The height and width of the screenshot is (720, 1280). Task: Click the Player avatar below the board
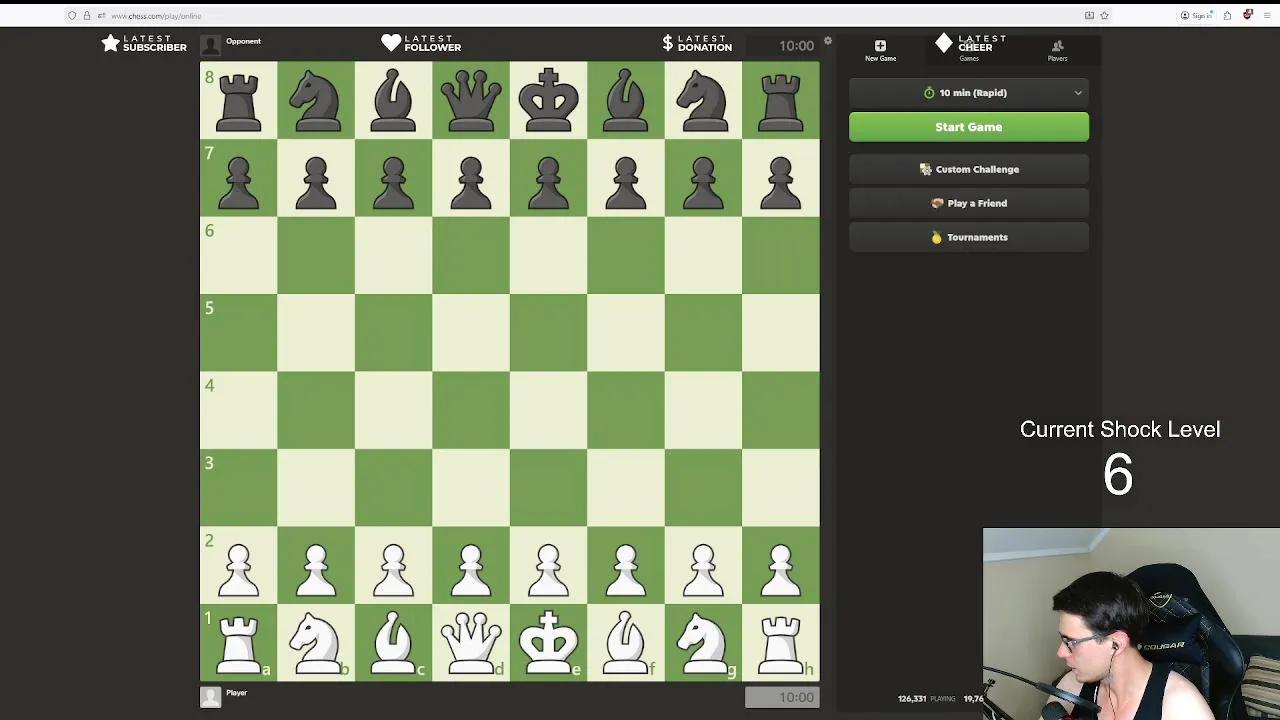pyautogui.click(x=210, y=697)
